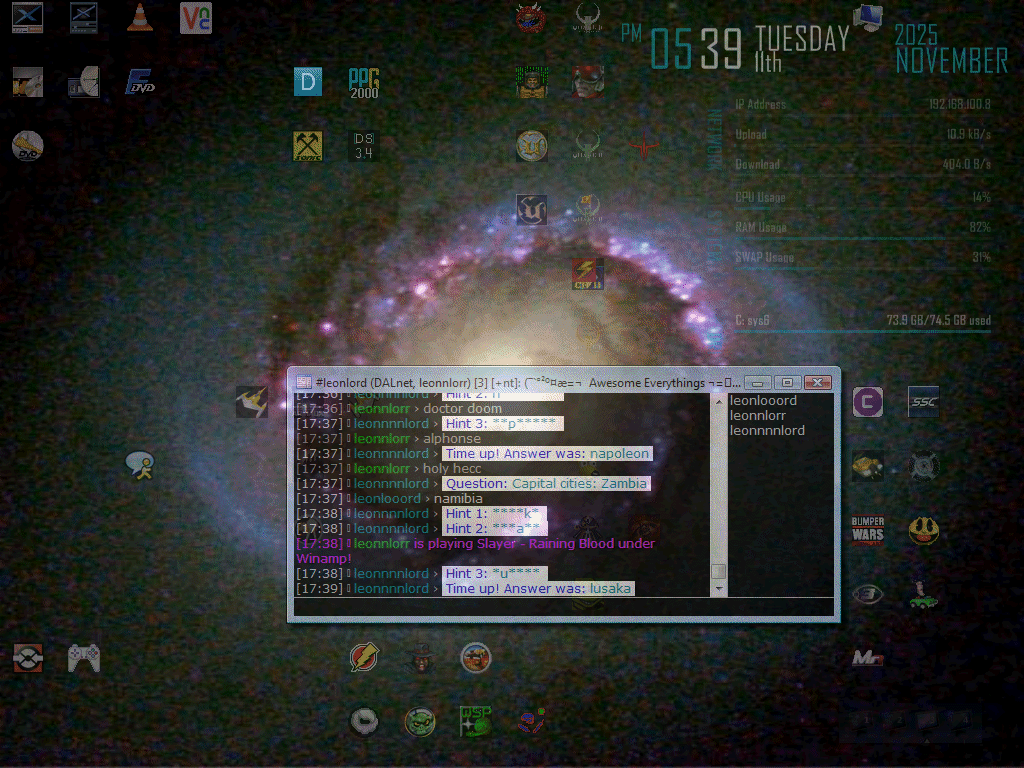
Task: Maximize the #leonlord channel window
Action: (x=788, y=382)
